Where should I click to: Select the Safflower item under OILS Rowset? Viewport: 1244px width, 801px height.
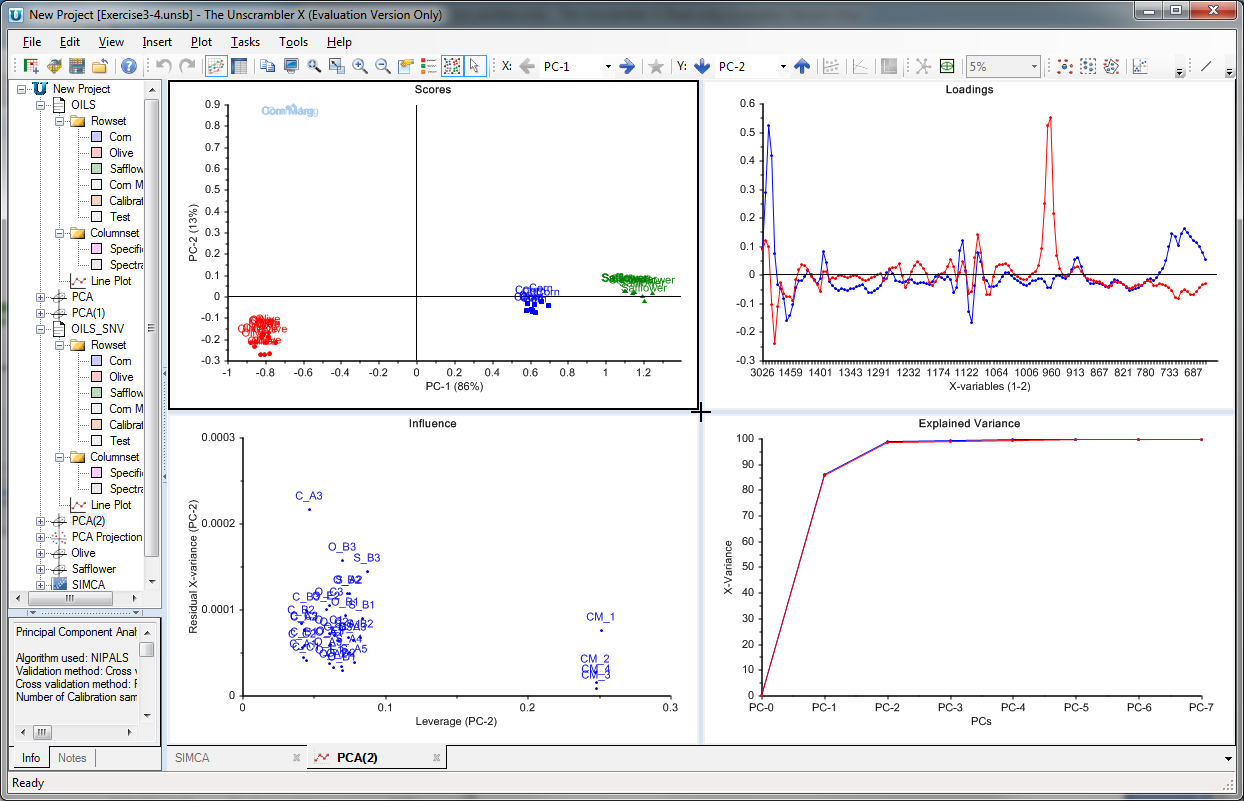(x=126, y=169)
